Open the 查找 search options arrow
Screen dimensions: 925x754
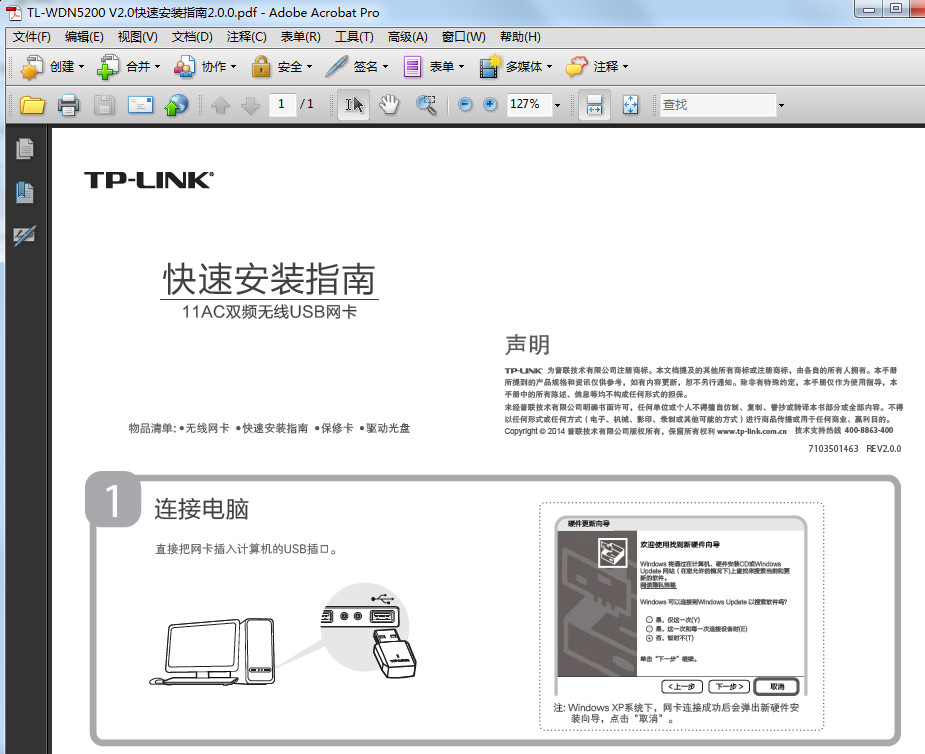tap(782, 106)
